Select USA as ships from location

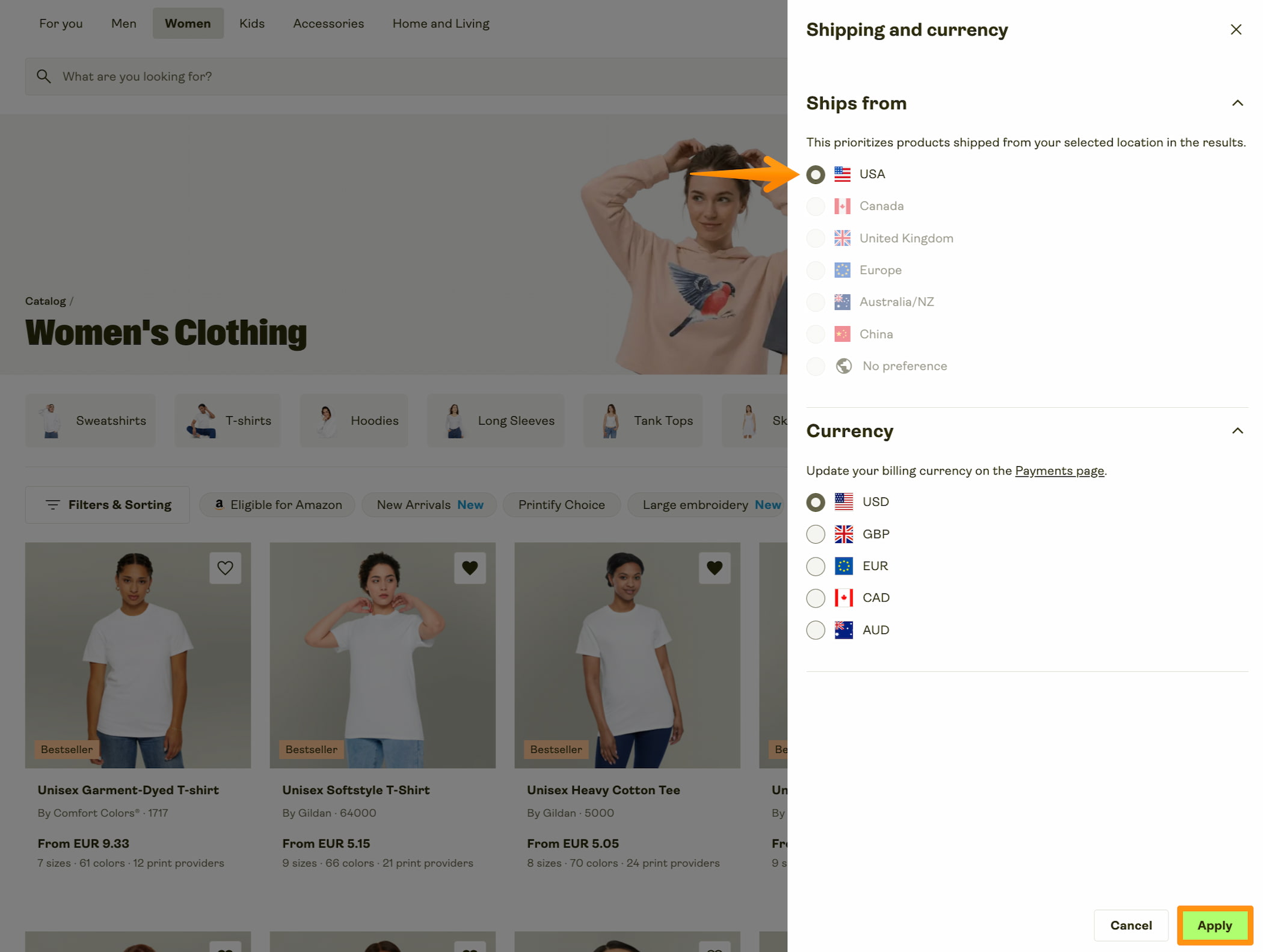coord(815,174)
